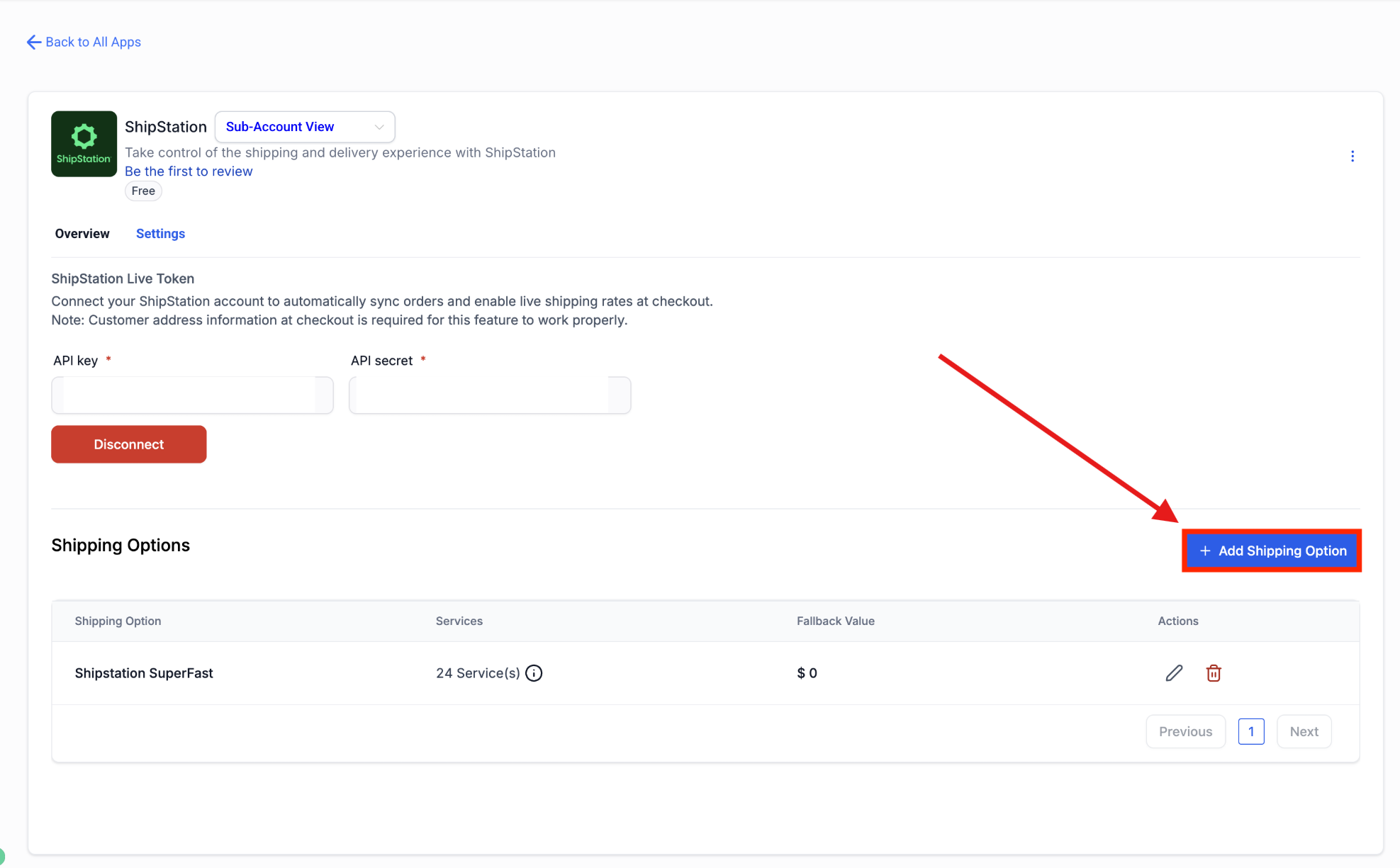The height and width of the screenshot is (868, 1400).
Task: Click the API secret input field
Action: tap(489, 395)
